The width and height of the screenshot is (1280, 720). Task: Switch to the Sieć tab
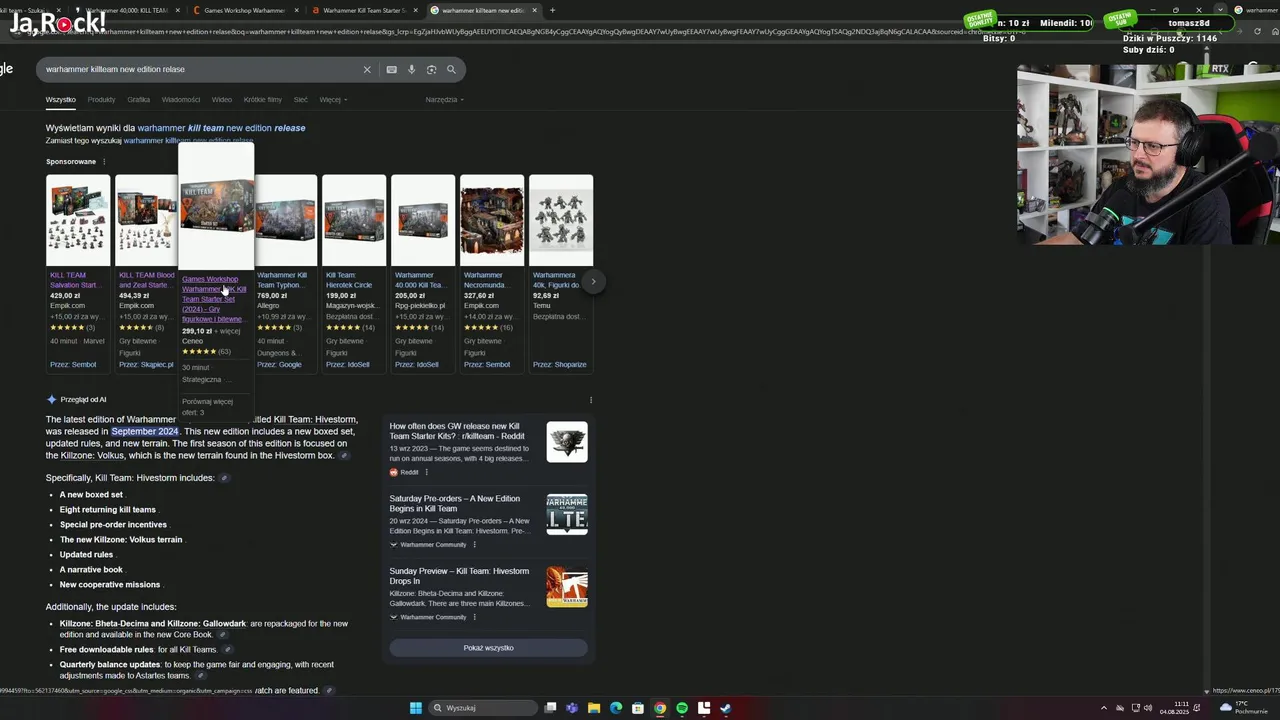pyautogui.click(x=300, y=100)
